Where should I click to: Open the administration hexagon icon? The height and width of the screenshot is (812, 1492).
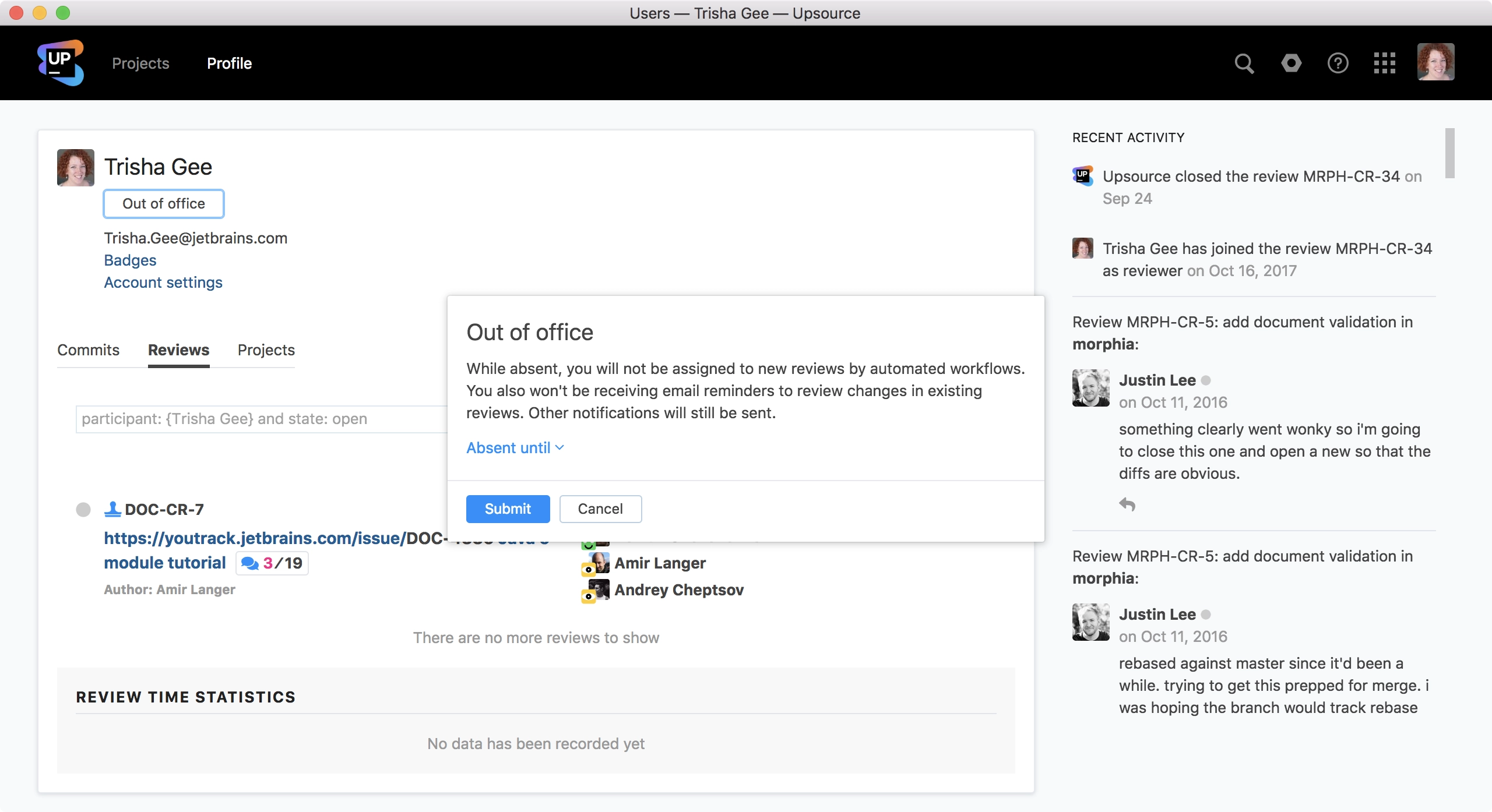click(x=1292, y=63)
